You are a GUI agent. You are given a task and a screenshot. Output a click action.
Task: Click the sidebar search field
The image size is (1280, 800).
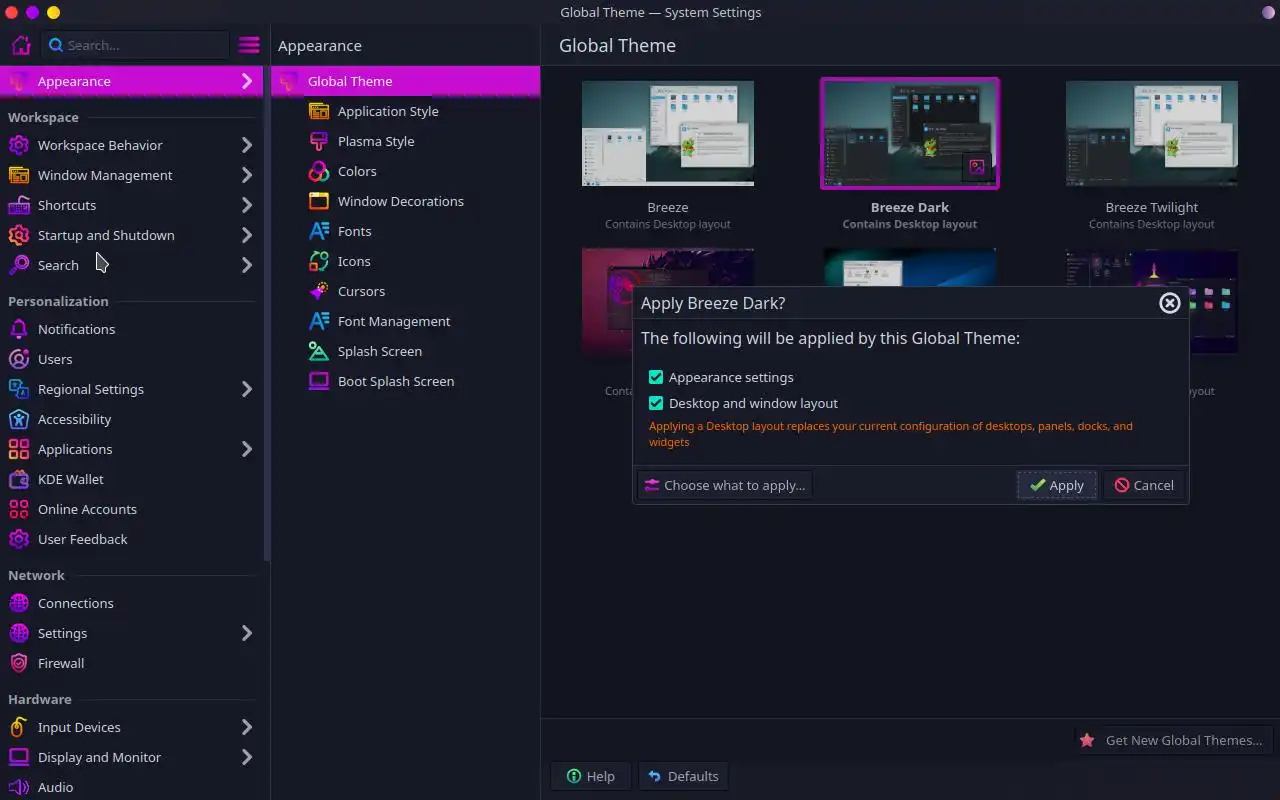pos(135,45)
